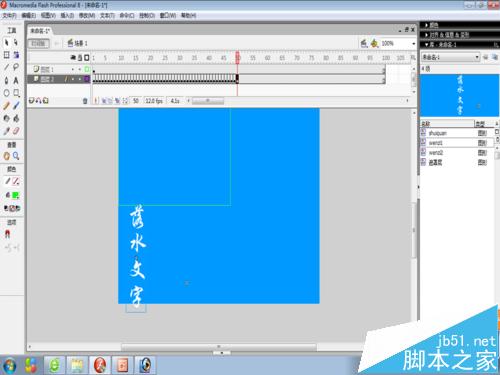Image resolution: width=500 pixels, height=375 pixels.
Task: Open the library document dropdown
Action: (450, 57)
